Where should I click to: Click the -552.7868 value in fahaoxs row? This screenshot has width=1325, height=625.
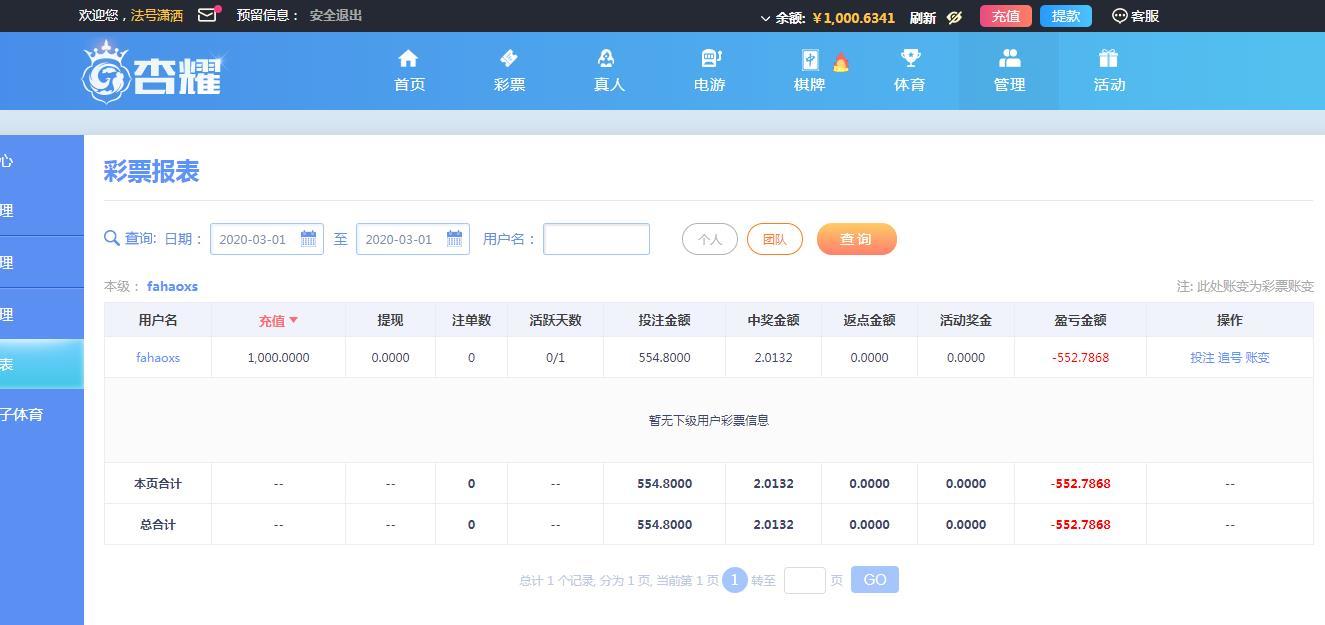1080,357
